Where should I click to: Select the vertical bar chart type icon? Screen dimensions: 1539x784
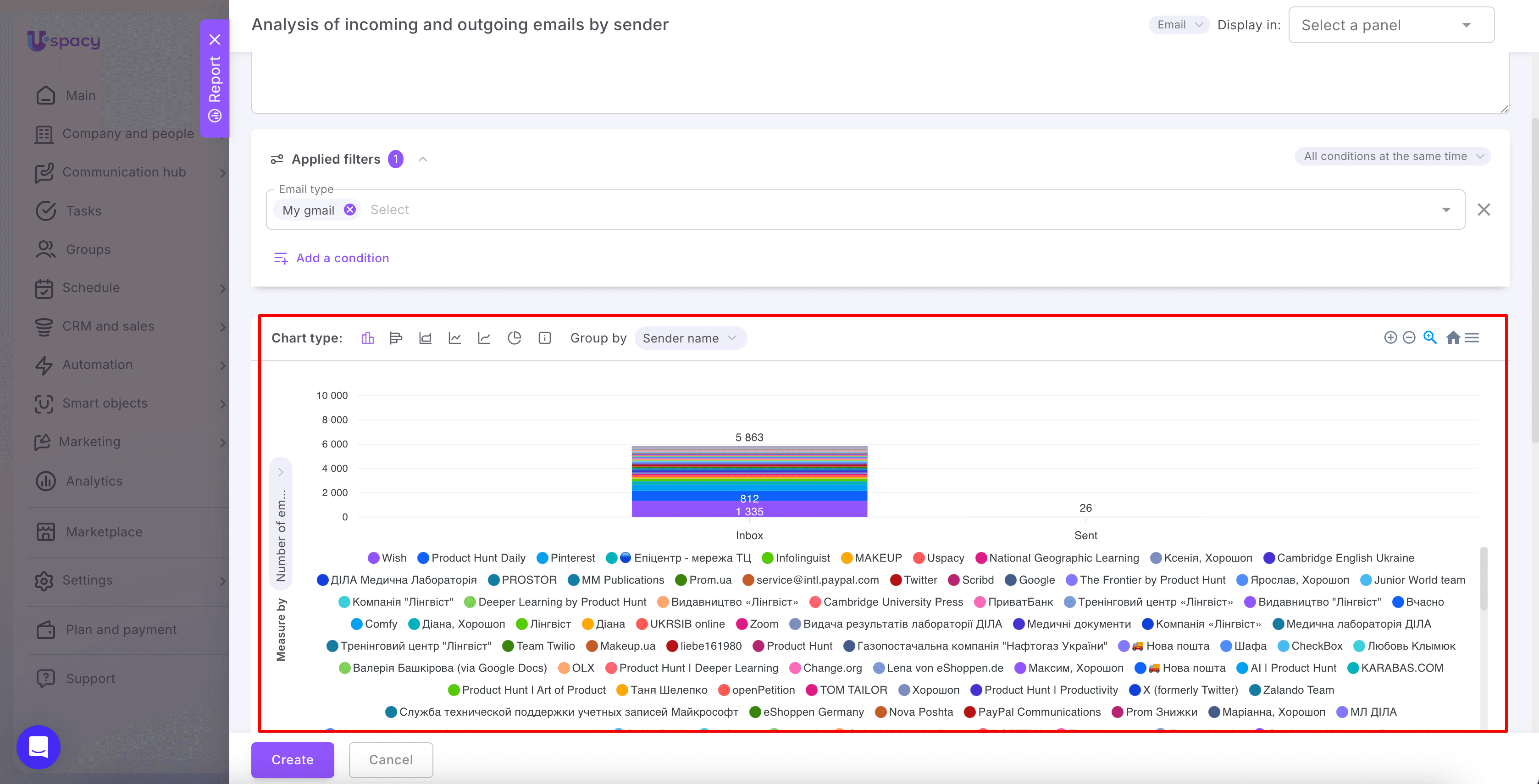367,338
